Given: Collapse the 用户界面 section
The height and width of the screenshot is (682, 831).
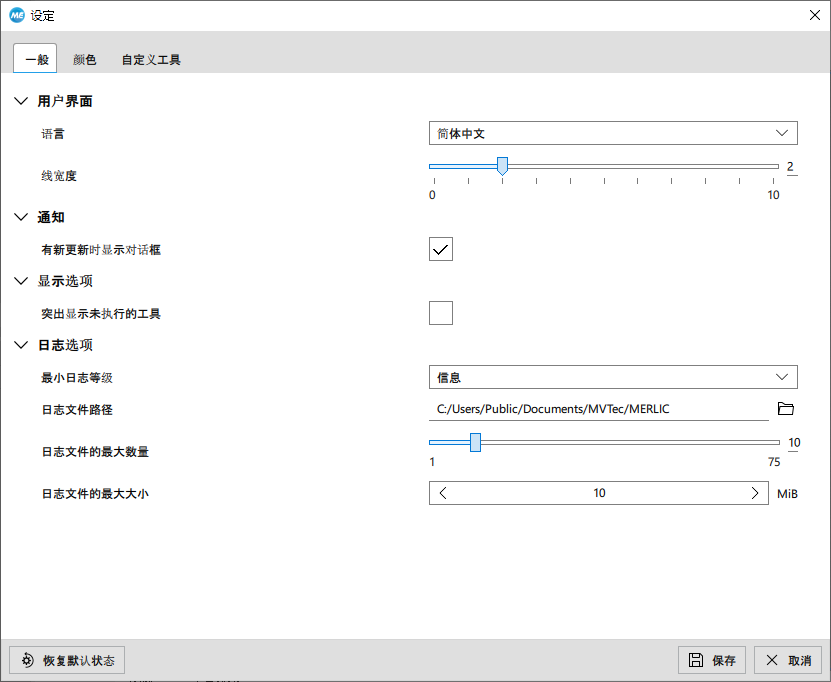Looking at the screenshot, I should click(22, 101).
